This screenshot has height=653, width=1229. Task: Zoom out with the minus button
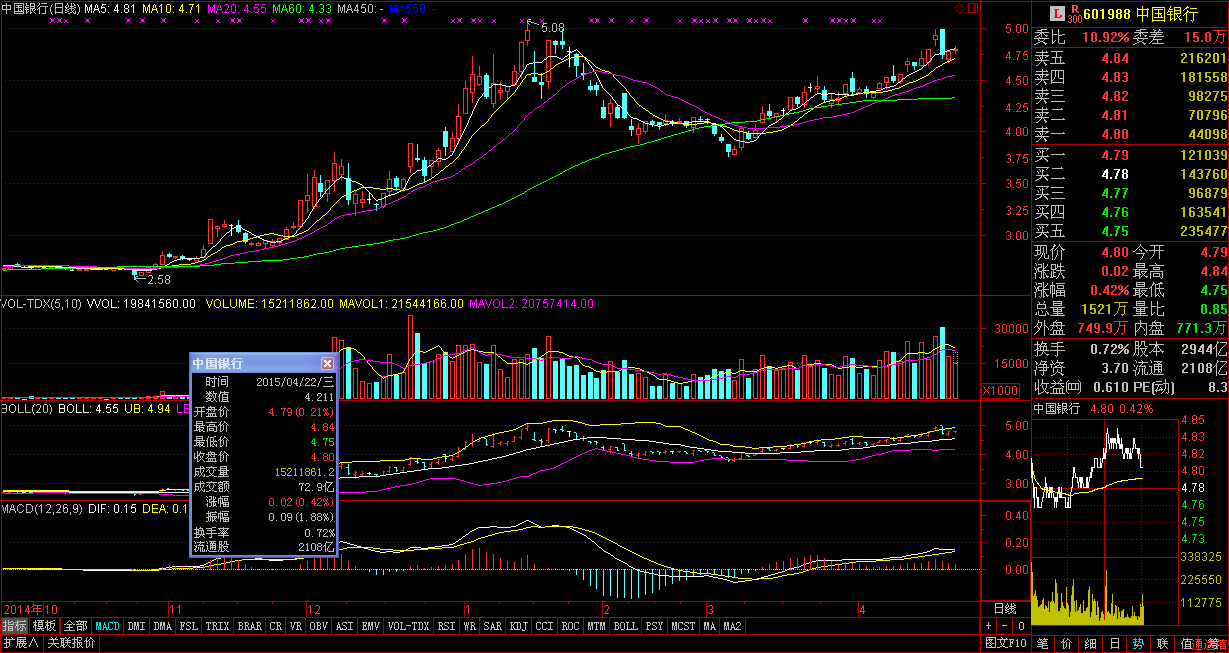point(1006,626)
